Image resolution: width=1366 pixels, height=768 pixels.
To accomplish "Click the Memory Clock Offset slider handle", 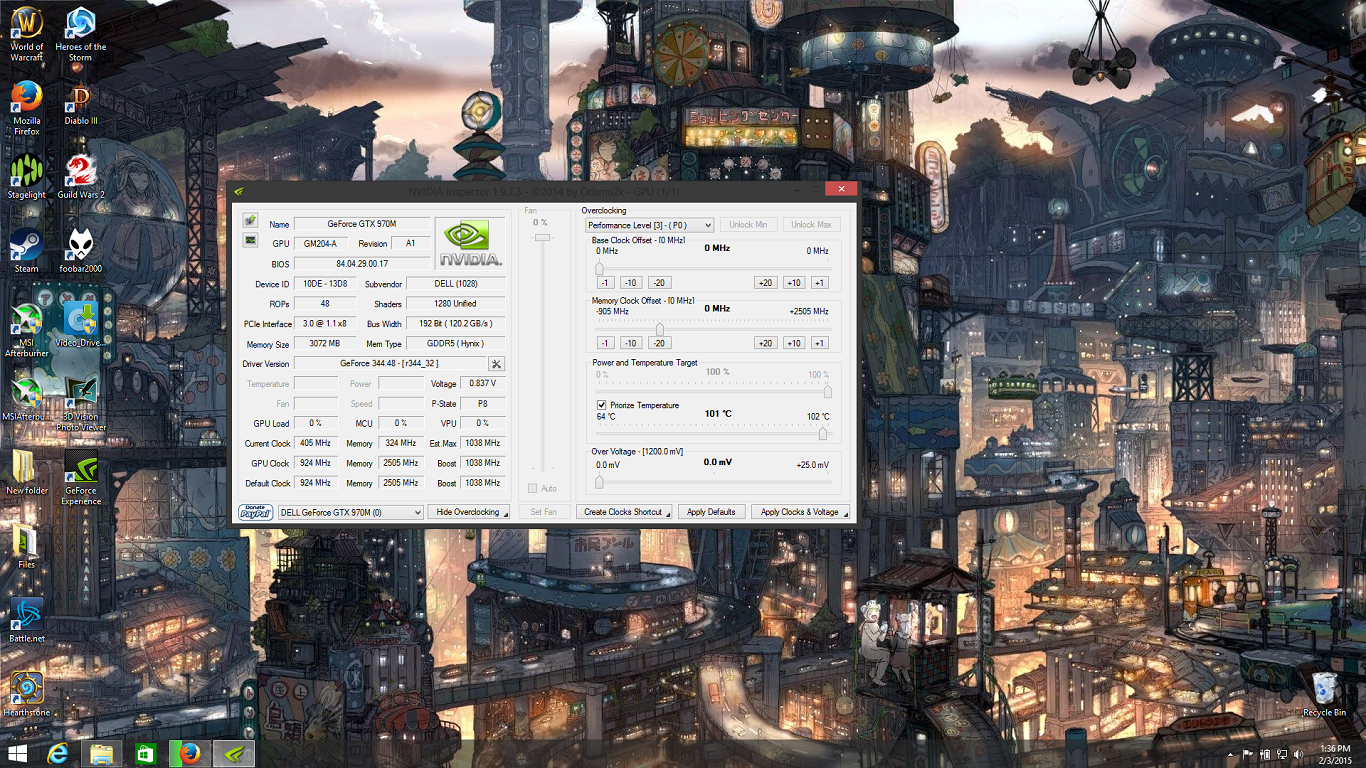I will pos(659,328).
